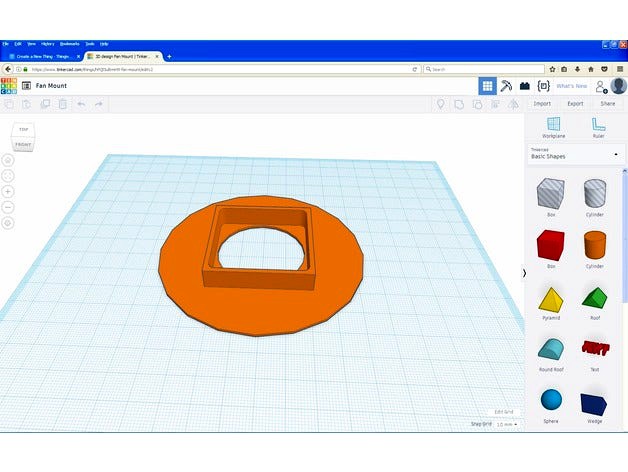This screenshot has width=628, height=472.
Task: Click the Zoom in plus icon
Action: tap(8, 191)
